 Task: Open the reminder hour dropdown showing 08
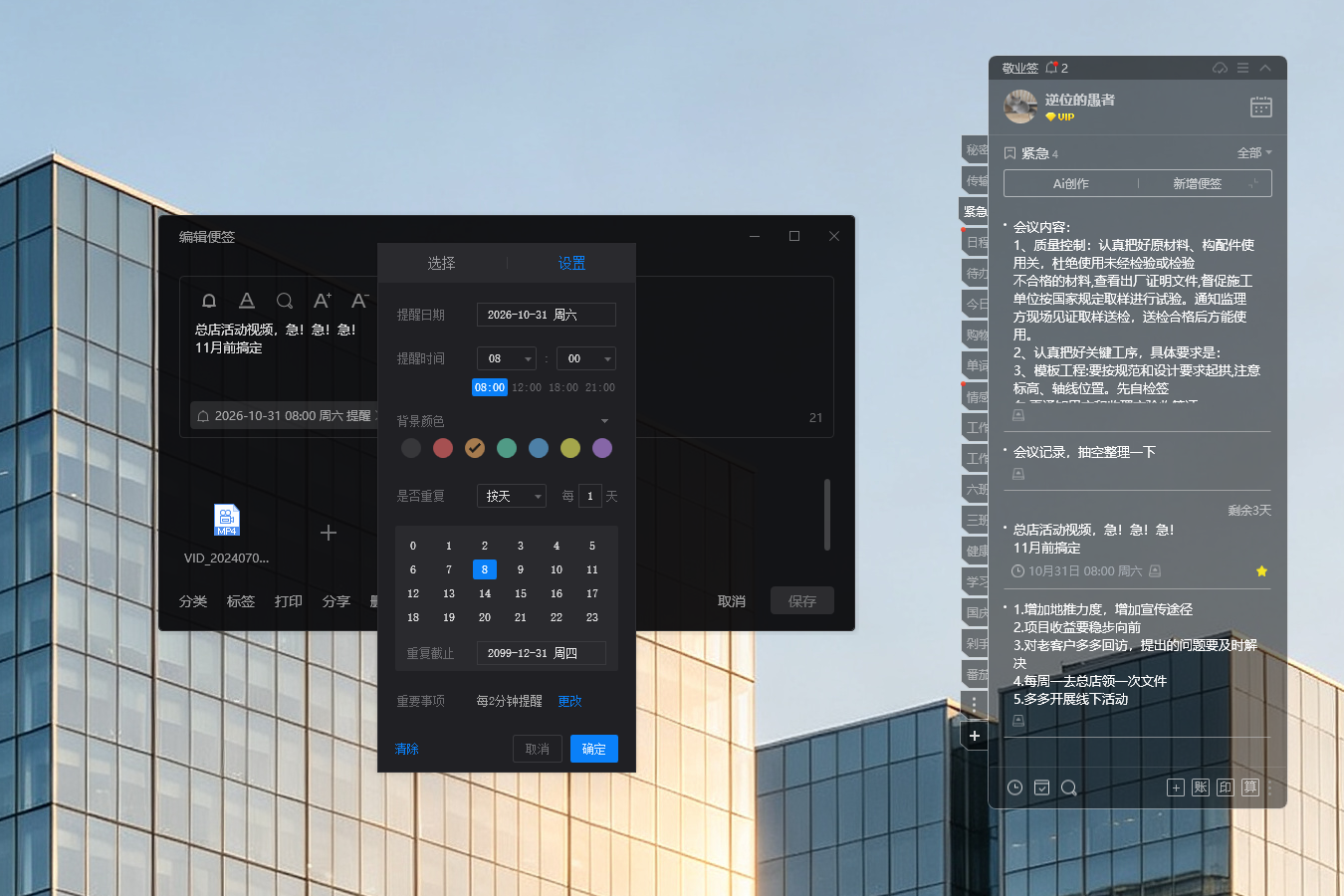click(507, 358)
